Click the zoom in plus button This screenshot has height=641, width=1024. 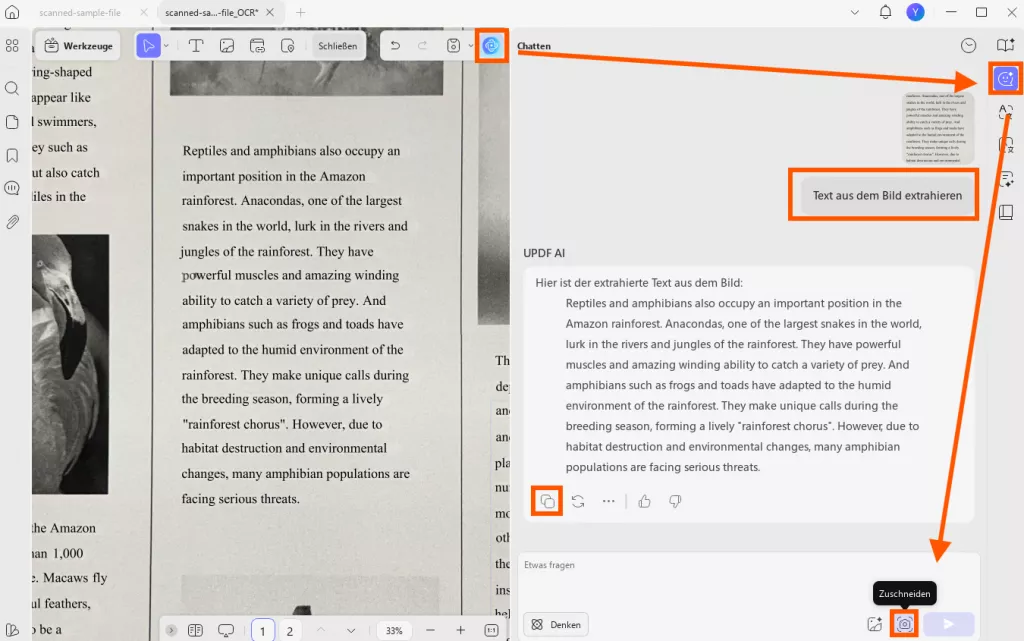(460, 630)
